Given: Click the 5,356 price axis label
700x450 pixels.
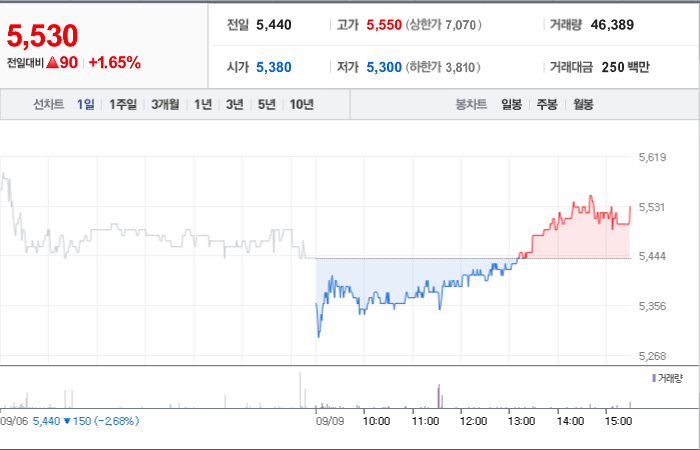Looking at the screenshot, I should click(652, 306).
